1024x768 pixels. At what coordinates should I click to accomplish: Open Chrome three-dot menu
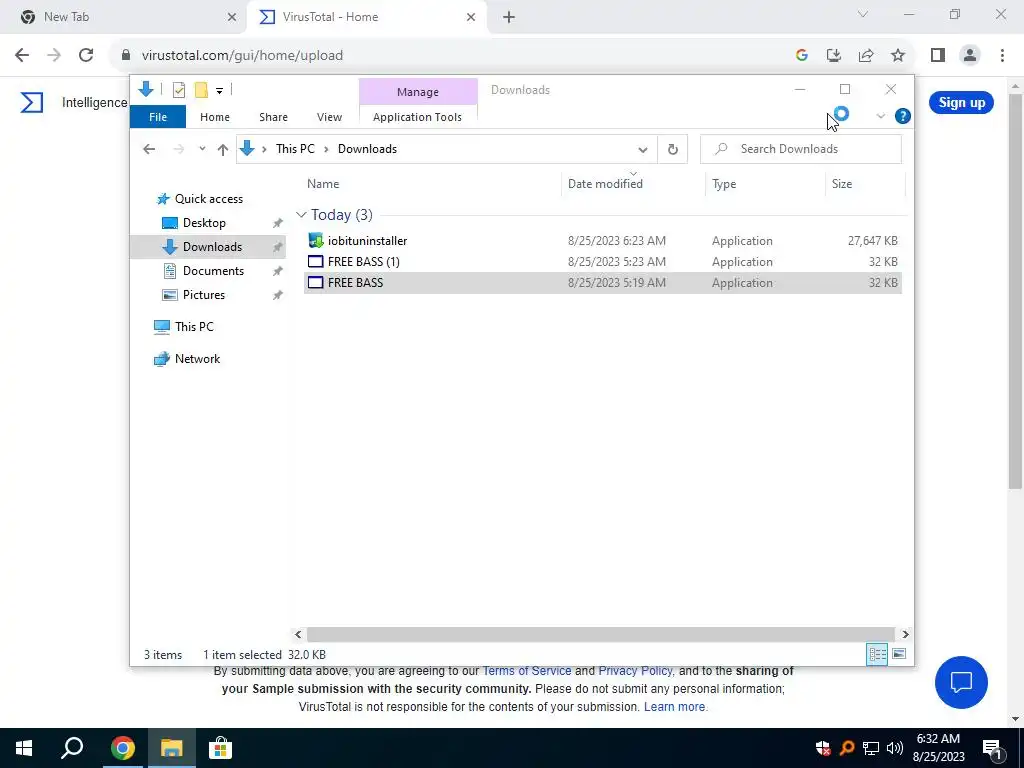coord(1002,56)
